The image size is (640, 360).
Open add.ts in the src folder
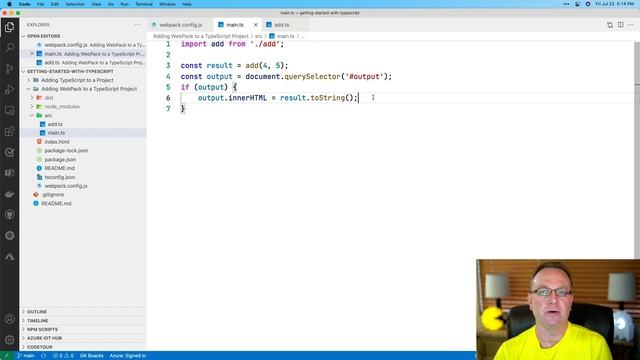[x=55, y=124]
